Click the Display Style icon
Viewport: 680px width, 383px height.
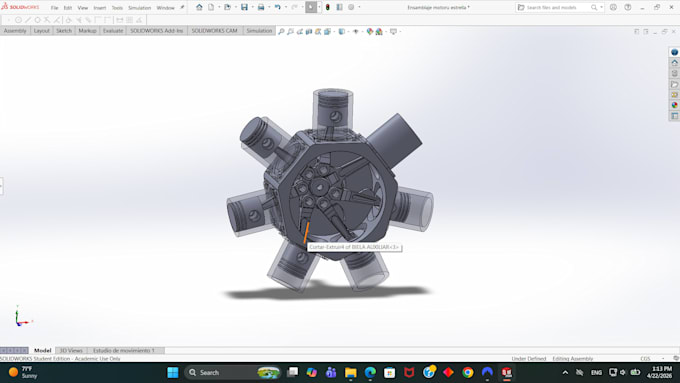click(x=342, y=31)
